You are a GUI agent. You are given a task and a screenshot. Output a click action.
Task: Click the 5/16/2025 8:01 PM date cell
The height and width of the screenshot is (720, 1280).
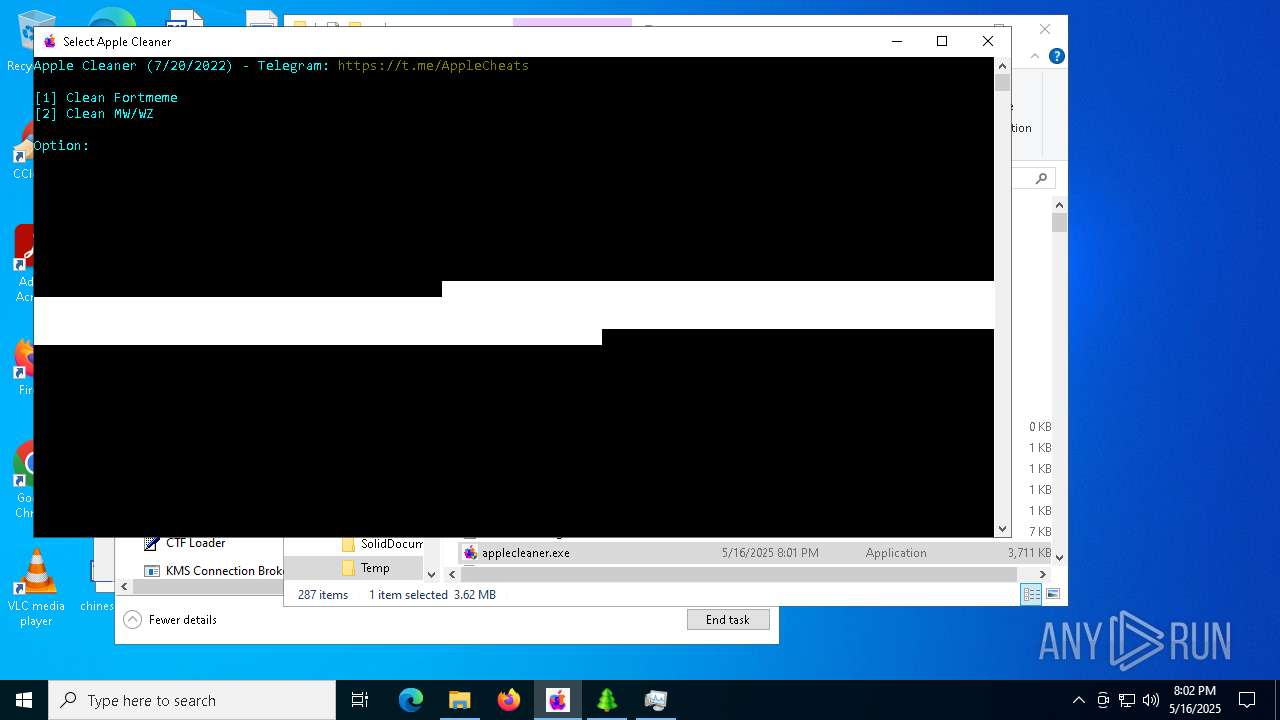click(770, 553)
